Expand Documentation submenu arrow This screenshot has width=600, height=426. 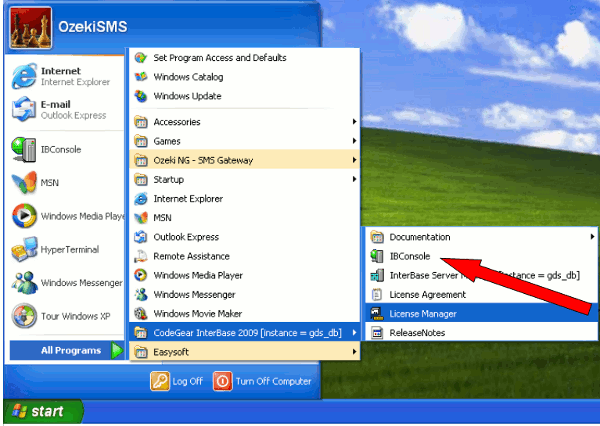click(592, 237)
